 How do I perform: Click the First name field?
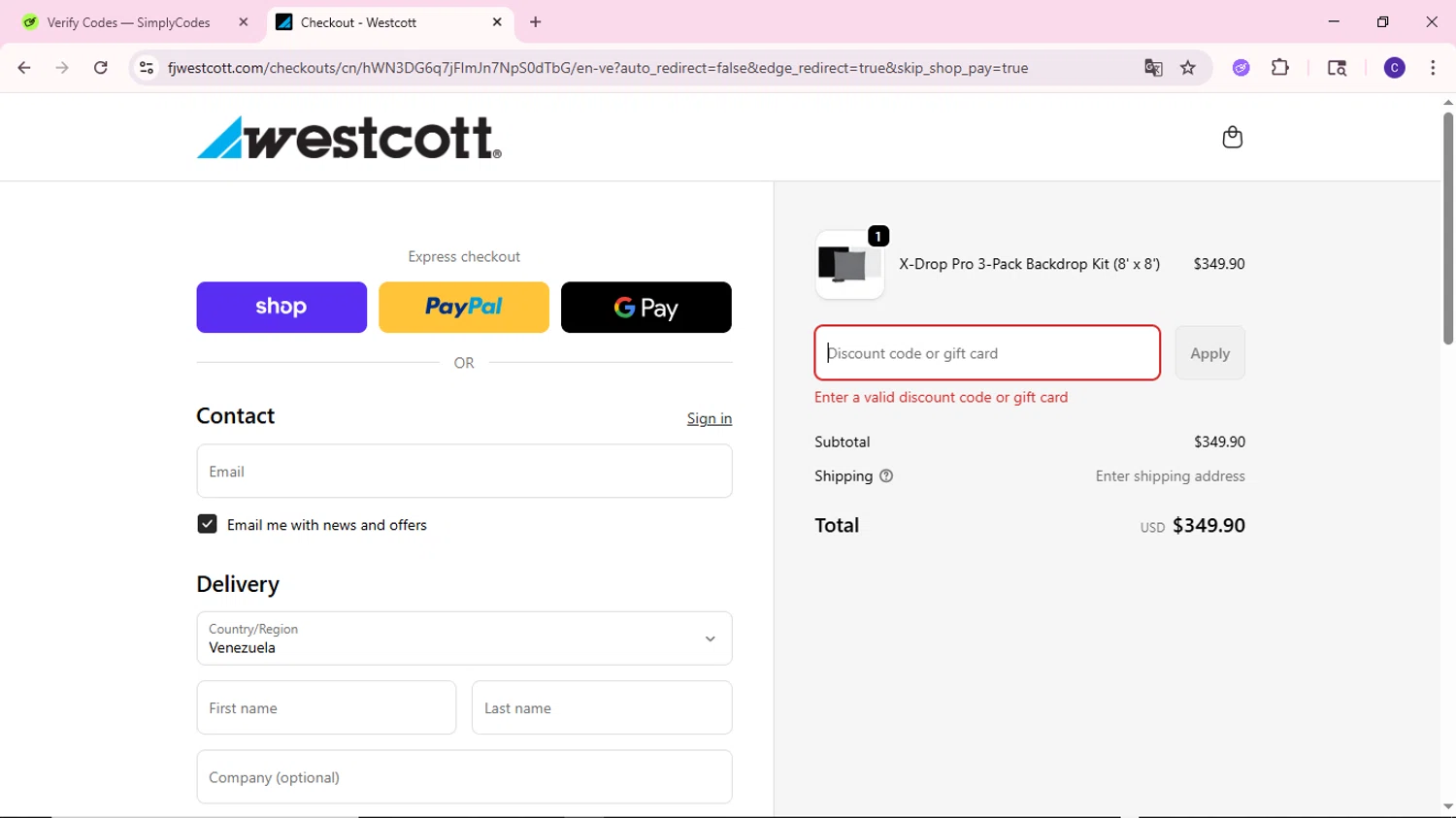click(326, 707)
